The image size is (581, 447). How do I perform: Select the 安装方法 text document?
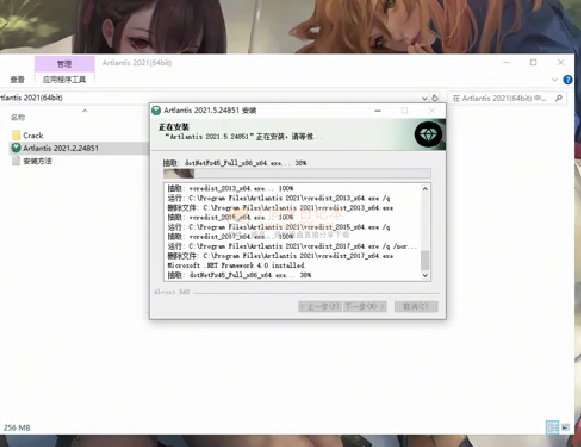pos(37,161)
